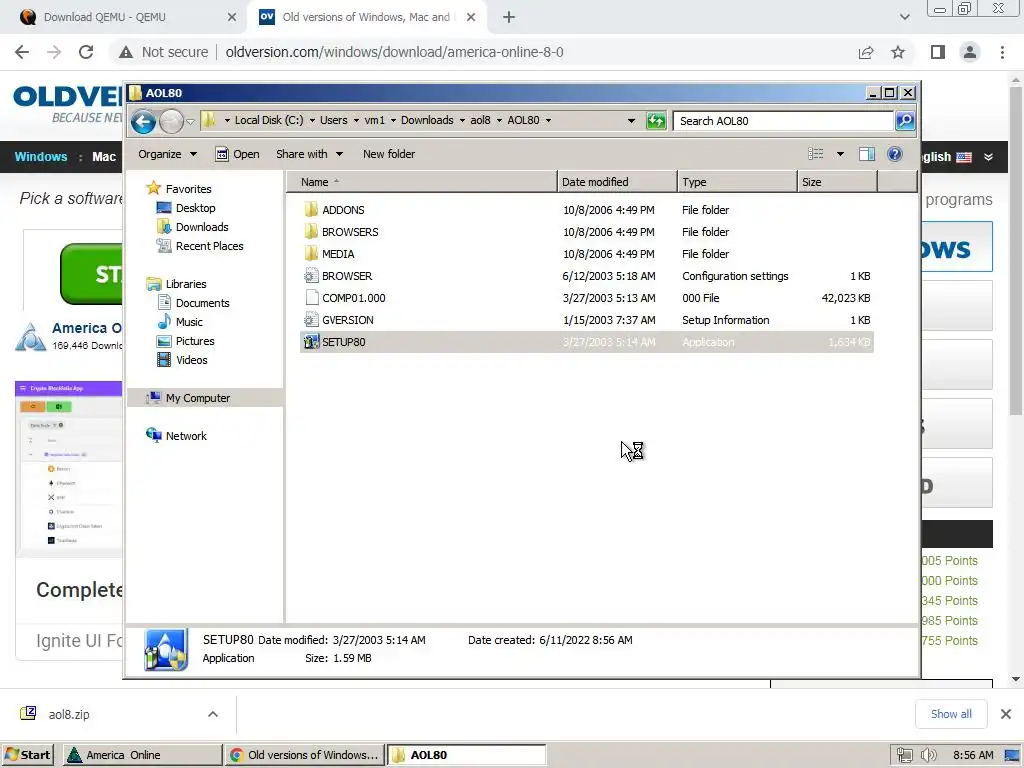
Task: Open recent pages dropdown next to Forward
Action: [190, 121]
